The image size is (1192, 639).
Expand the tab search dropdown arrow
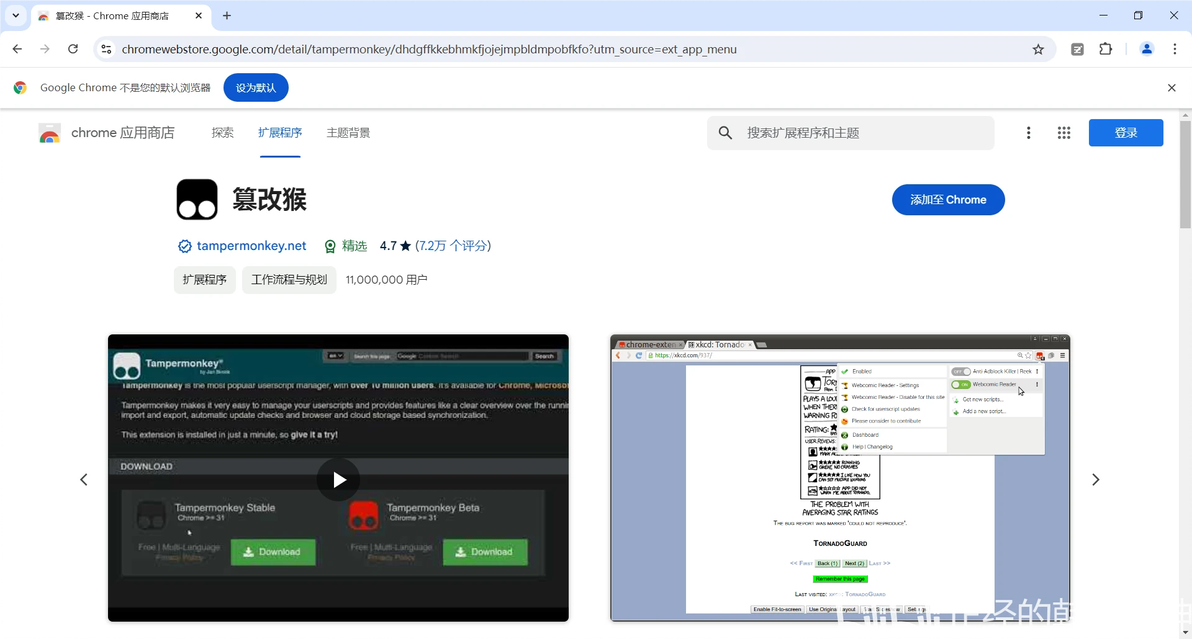15,15
